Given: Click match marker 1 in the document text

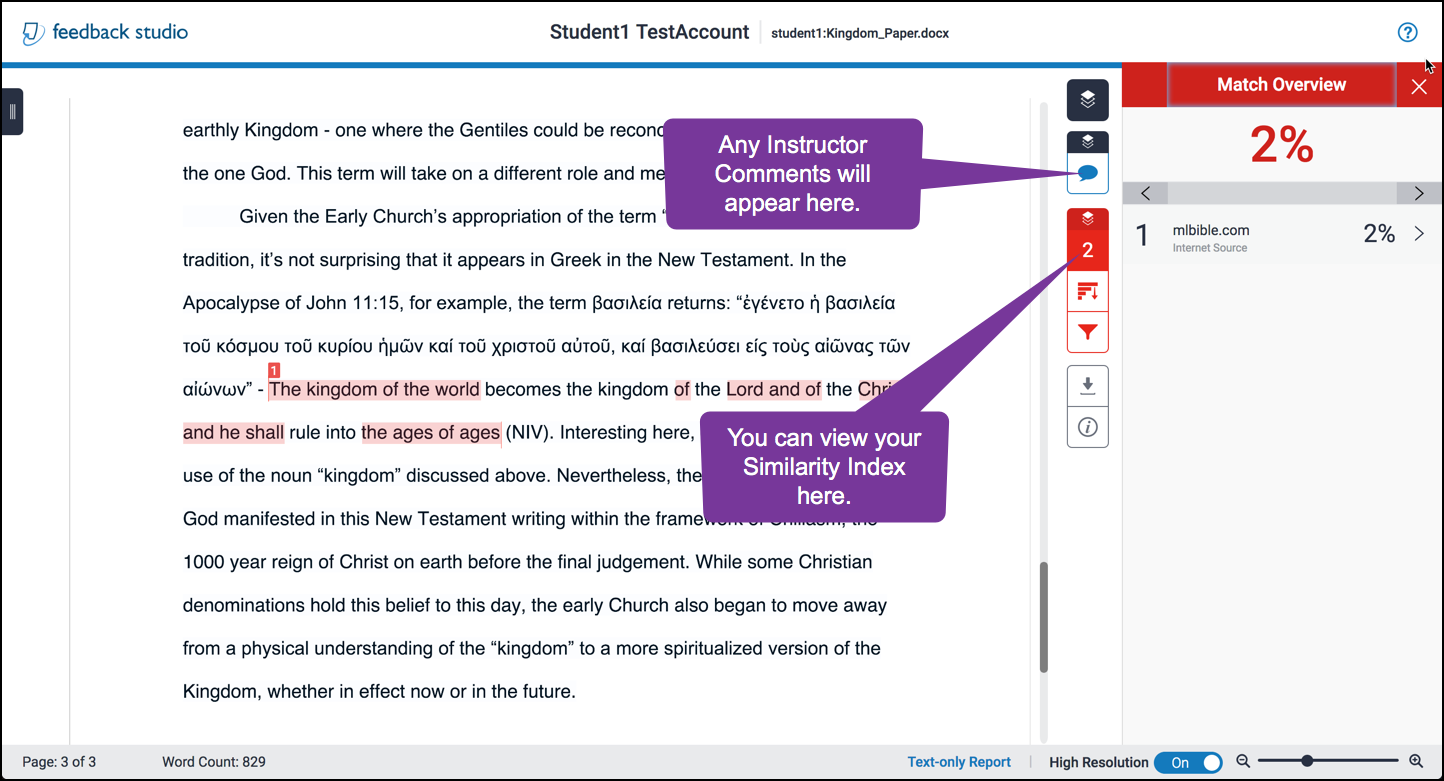Looking at the screenshot, I should (273, 371).
